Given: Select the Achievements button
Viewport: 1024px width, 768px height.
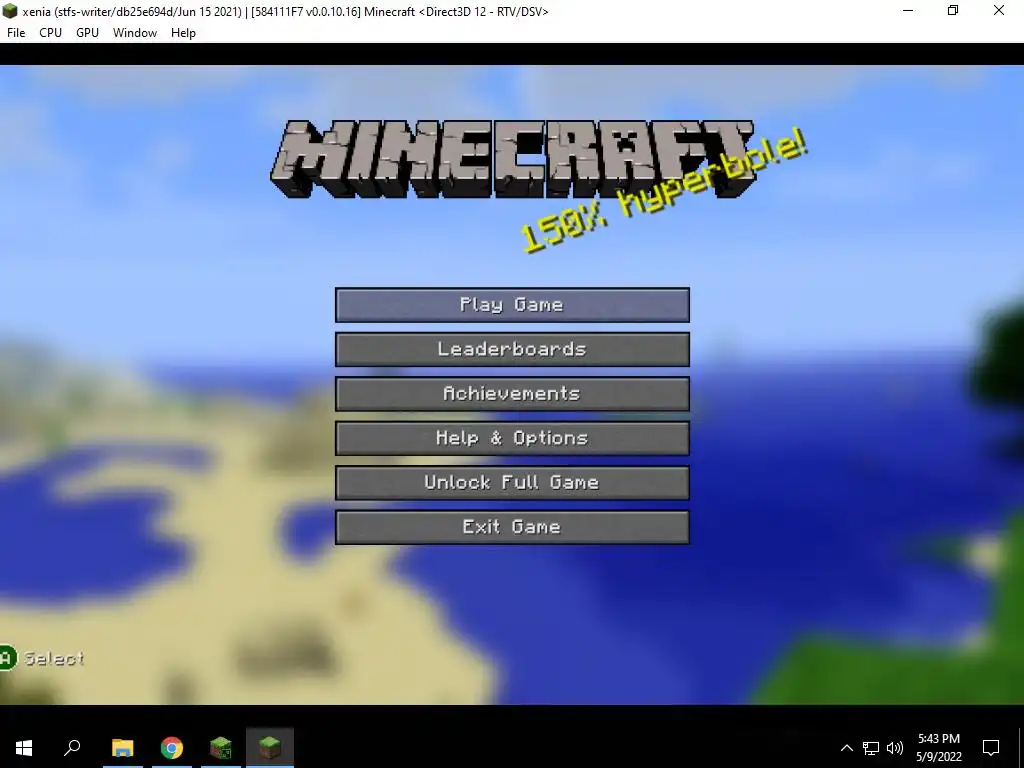Looking at the screenshot, I should tap(512, 394).
